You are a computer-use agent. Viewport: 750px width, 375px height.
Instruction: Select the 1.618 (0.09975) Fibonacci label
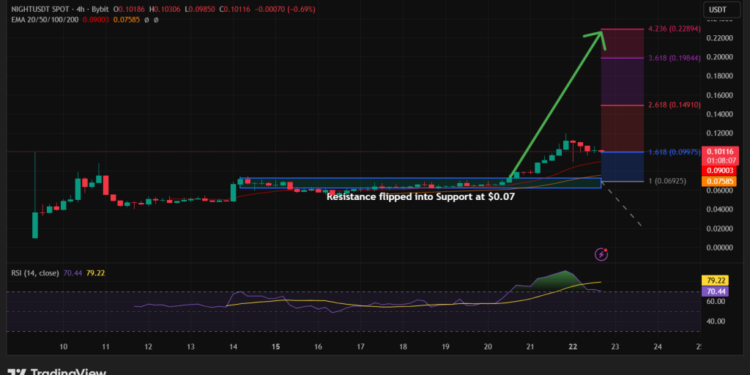674,152
